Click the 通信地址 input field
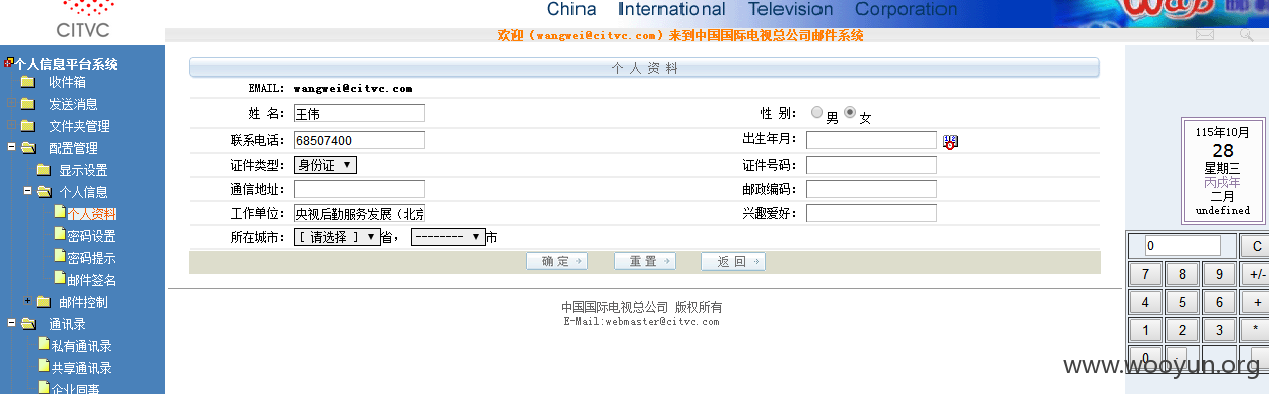Image resolution: width=1269 pixels, height=394 pixels. click(x=359, y=189)
